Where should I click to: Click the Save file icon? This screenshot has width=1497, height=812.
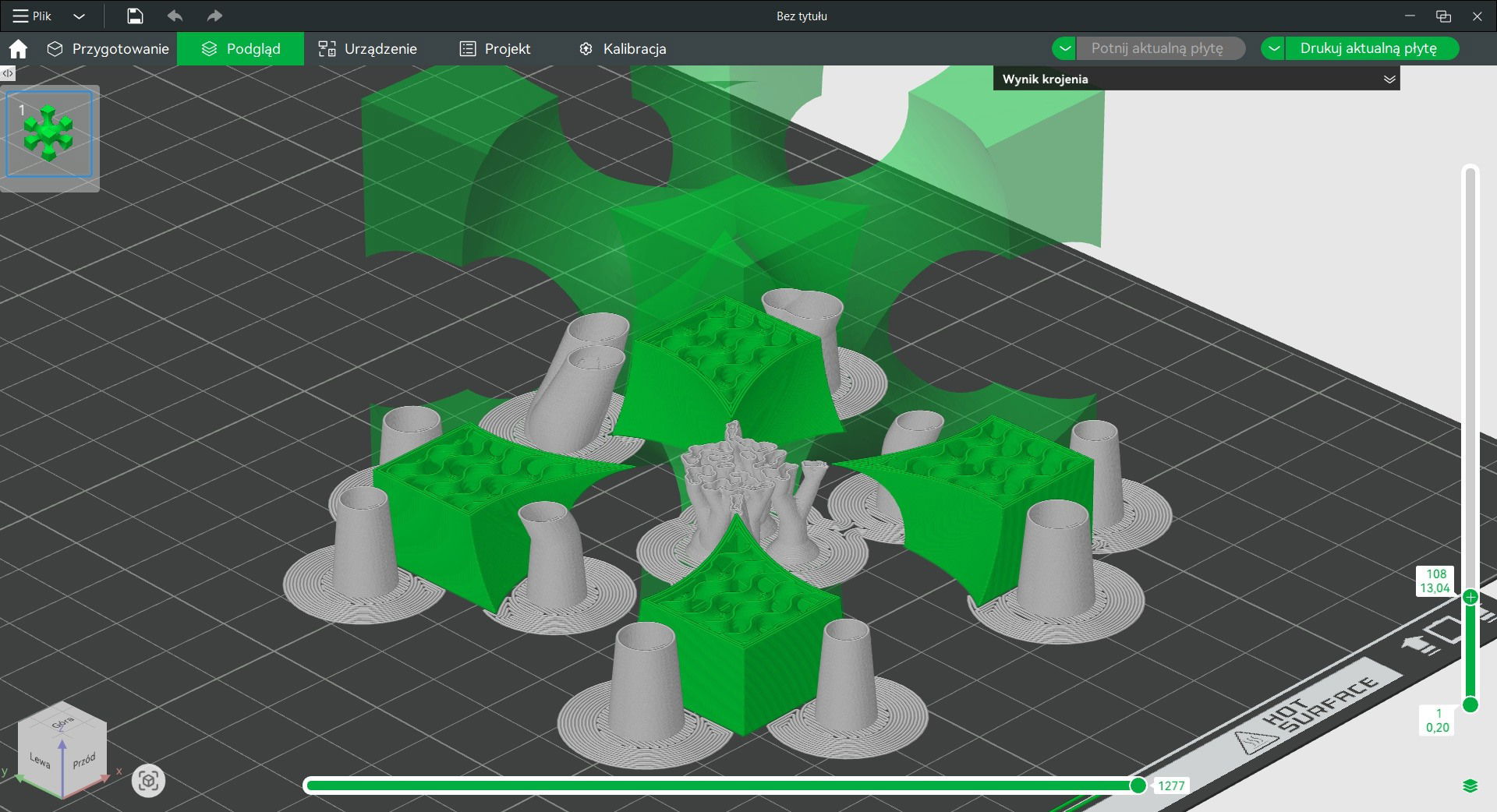click(133, 16)
